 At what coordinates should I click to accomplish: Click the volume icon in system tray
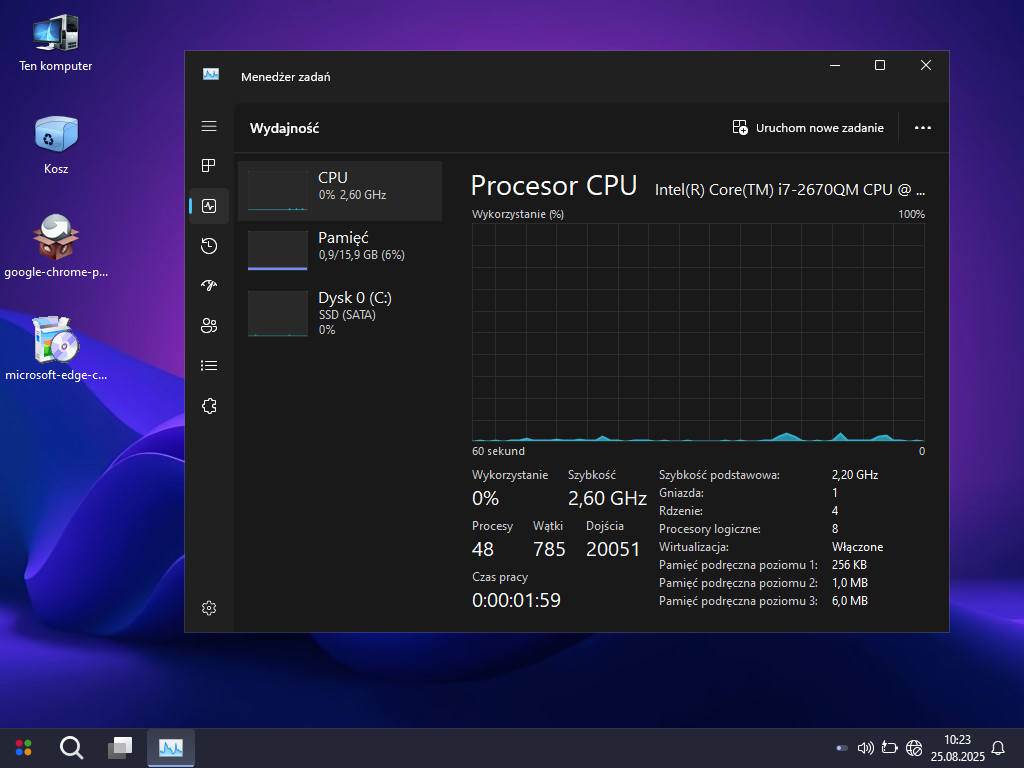coord(866,747)
